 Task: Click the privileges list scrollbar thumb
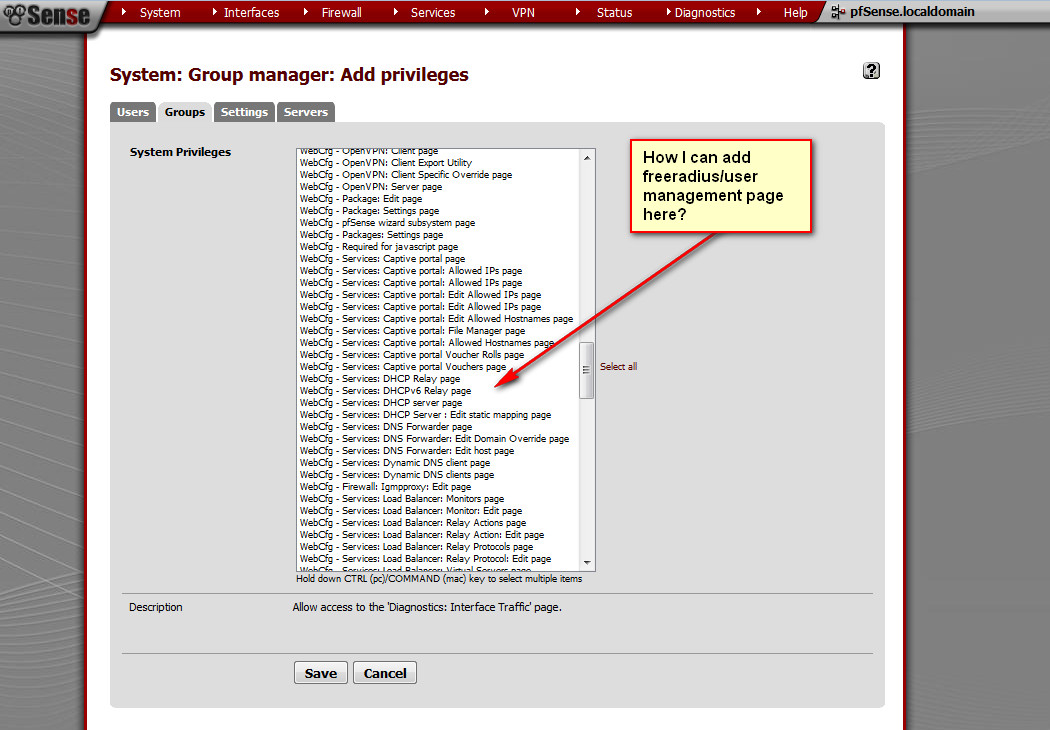pyautogui.click(x=587, y=370)
